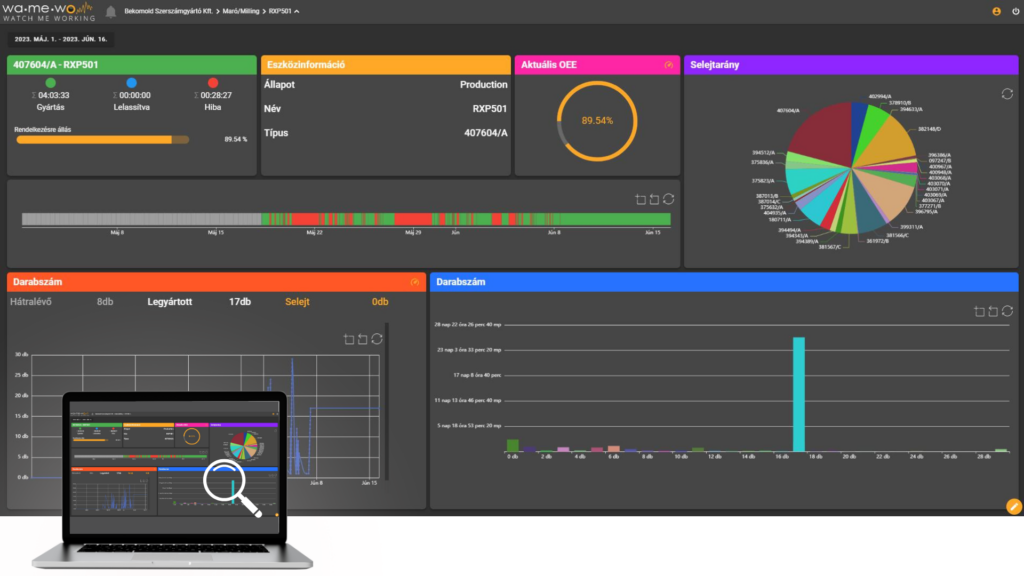Viewport: 1024px width, 576px height.
Task: Click the 30 db axis label on line chart
Action: click(x=22, y=355)
